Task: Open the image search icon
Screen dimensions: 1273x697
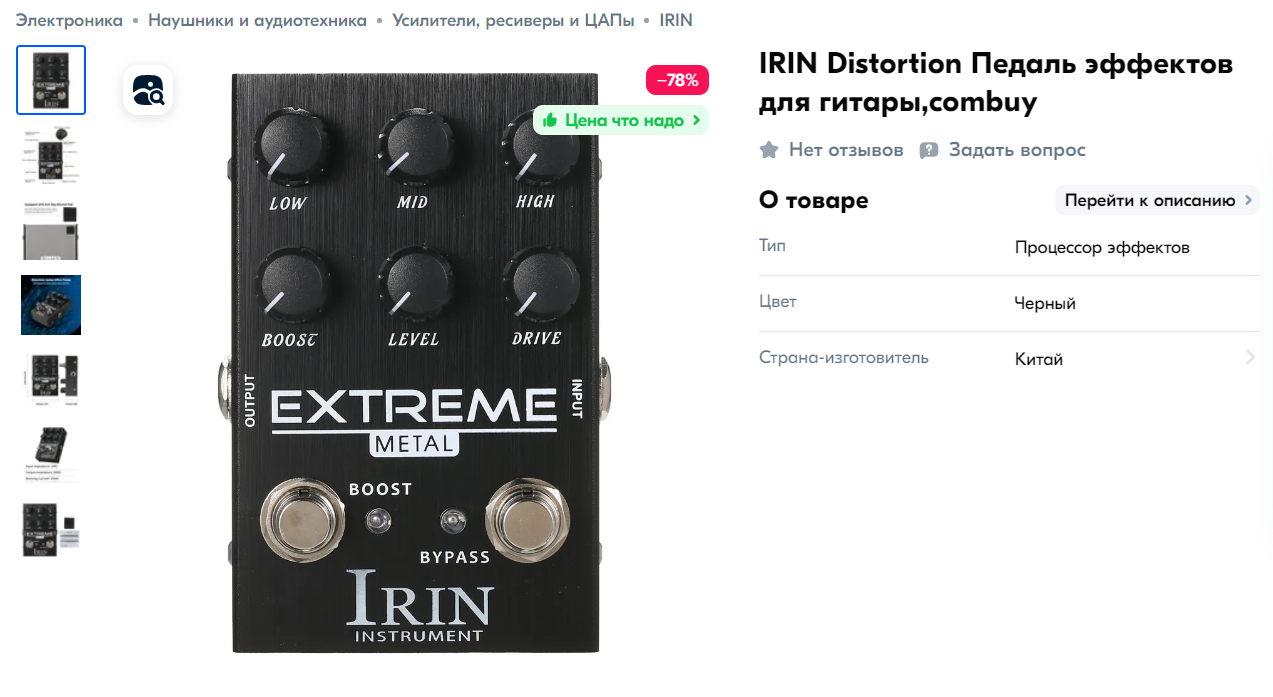Action: coord(148,91)
